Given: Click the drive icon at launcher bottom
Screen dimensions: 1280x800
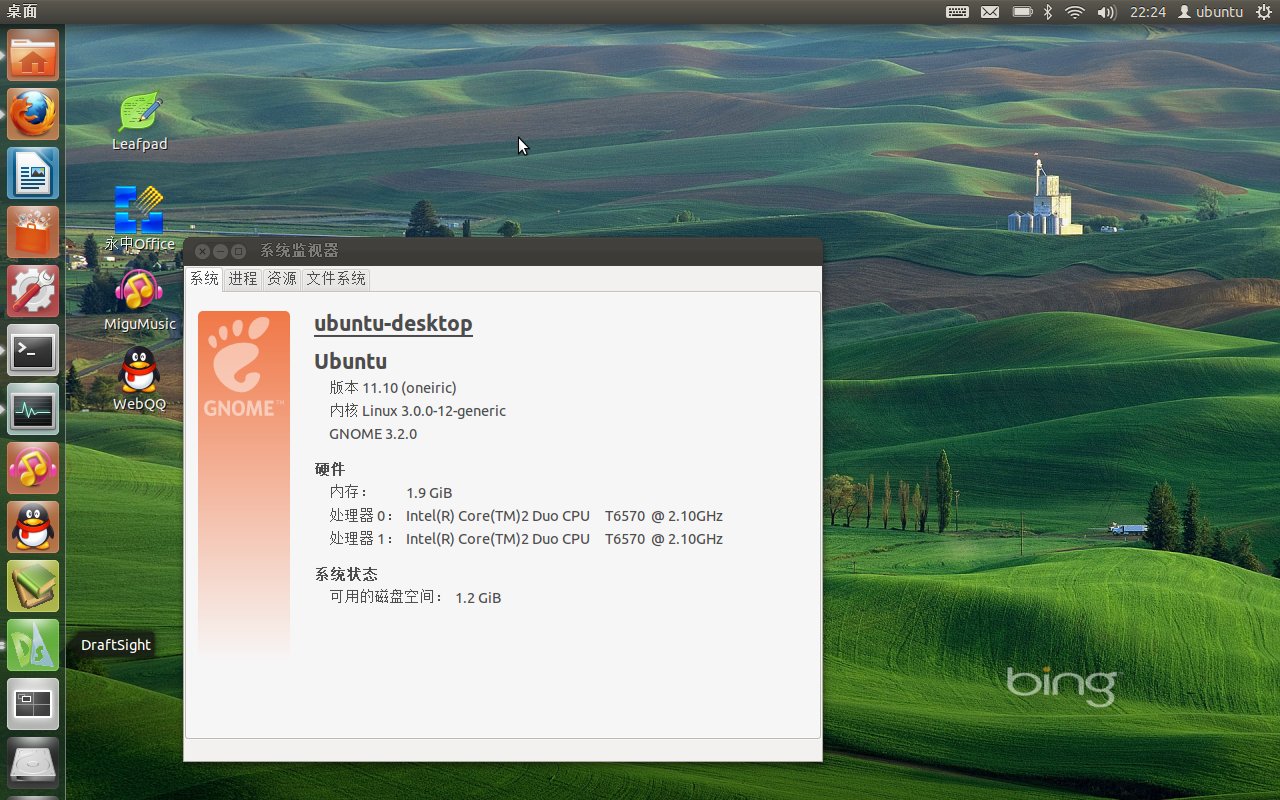Looking at the screenshot, I should (33, 763).
